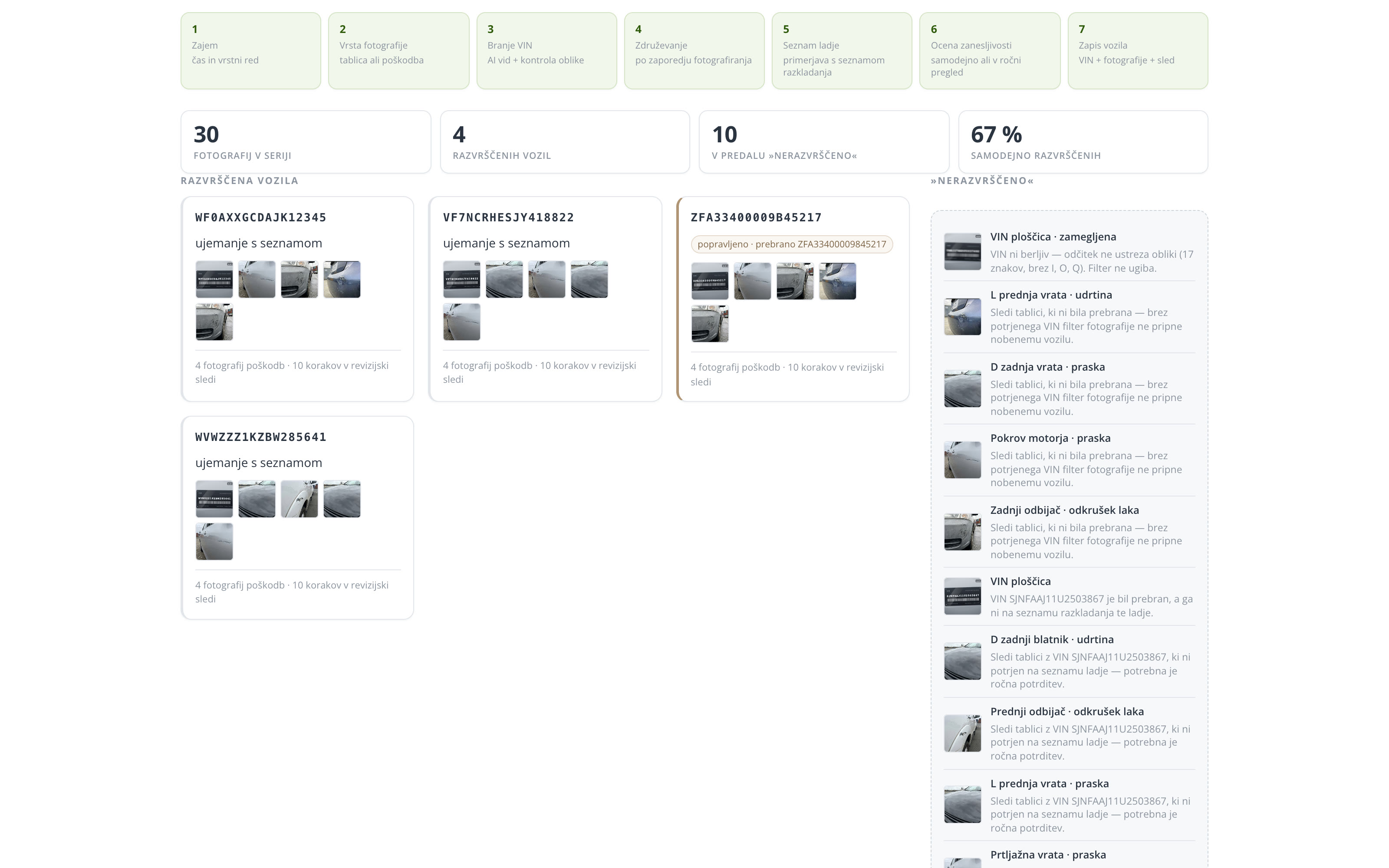Open VIN plate thumbnail in ZFA33400009B45217 card
Screen dimensions: 1389x868
tap(709, 281)
